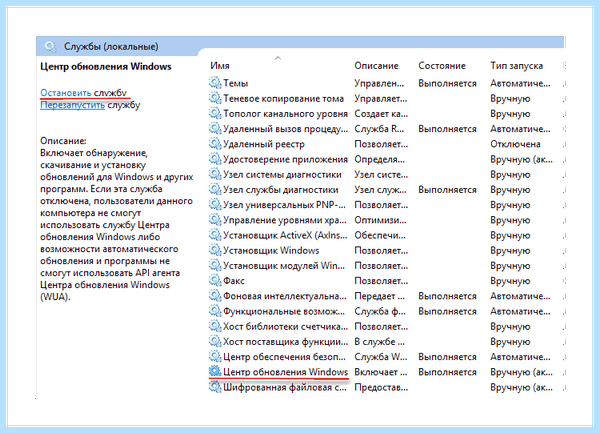Click Центр обновления Windows heading in left pane
The width and height of the screenshot is (600, 433).
[x=106, y=67]
